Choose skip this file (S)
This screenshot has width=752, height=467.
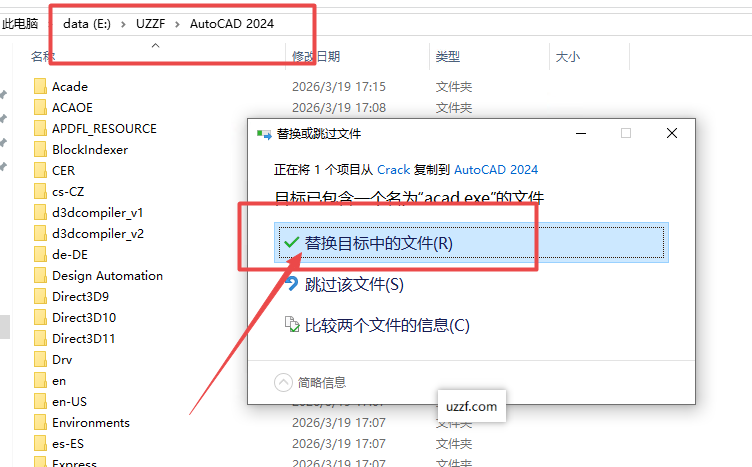click(x=354, y=285)
